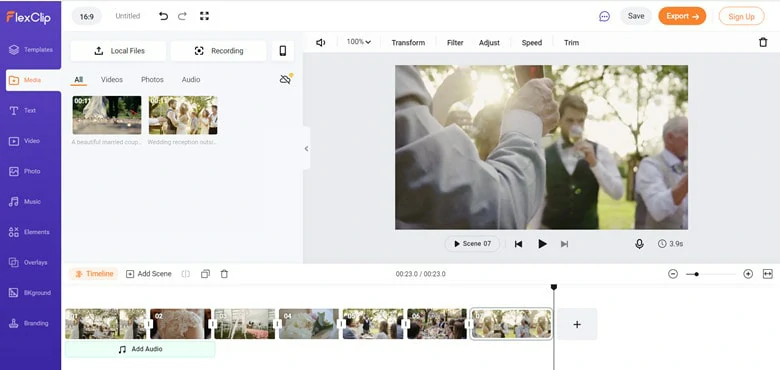The image size is (780, 370).
Task: Click the undo arrow icon
Action: pyautogui.click(x=163, y=16)
